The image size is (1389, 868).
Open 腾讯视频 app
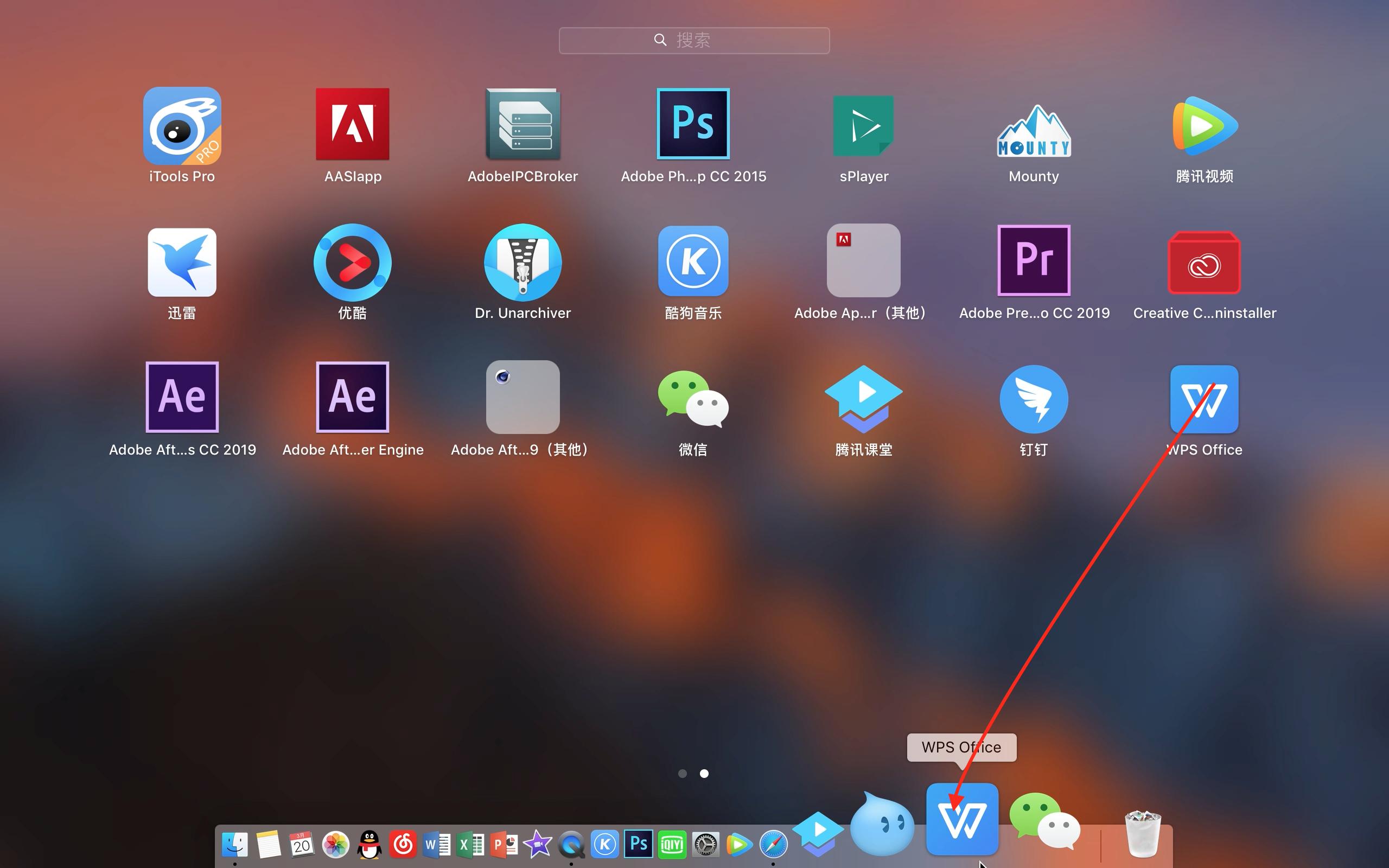[x=1203, y=125]
